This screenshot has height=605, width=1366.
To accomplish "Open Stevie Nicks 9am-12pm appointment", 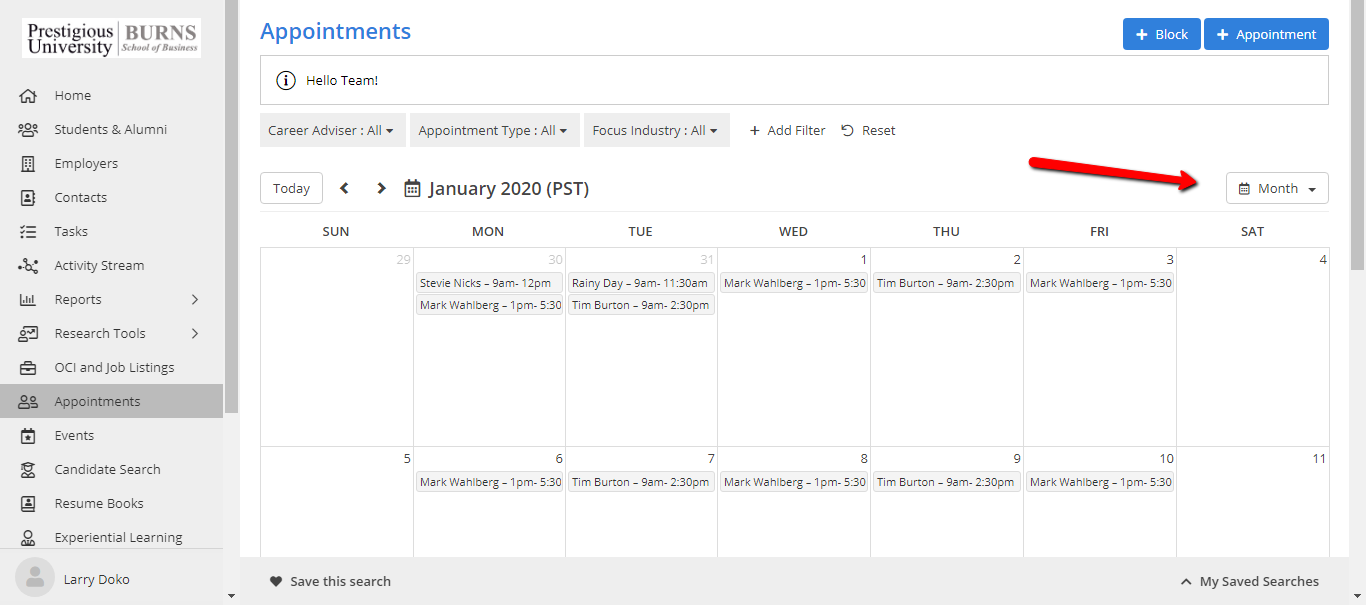I will tap(488, 283).
